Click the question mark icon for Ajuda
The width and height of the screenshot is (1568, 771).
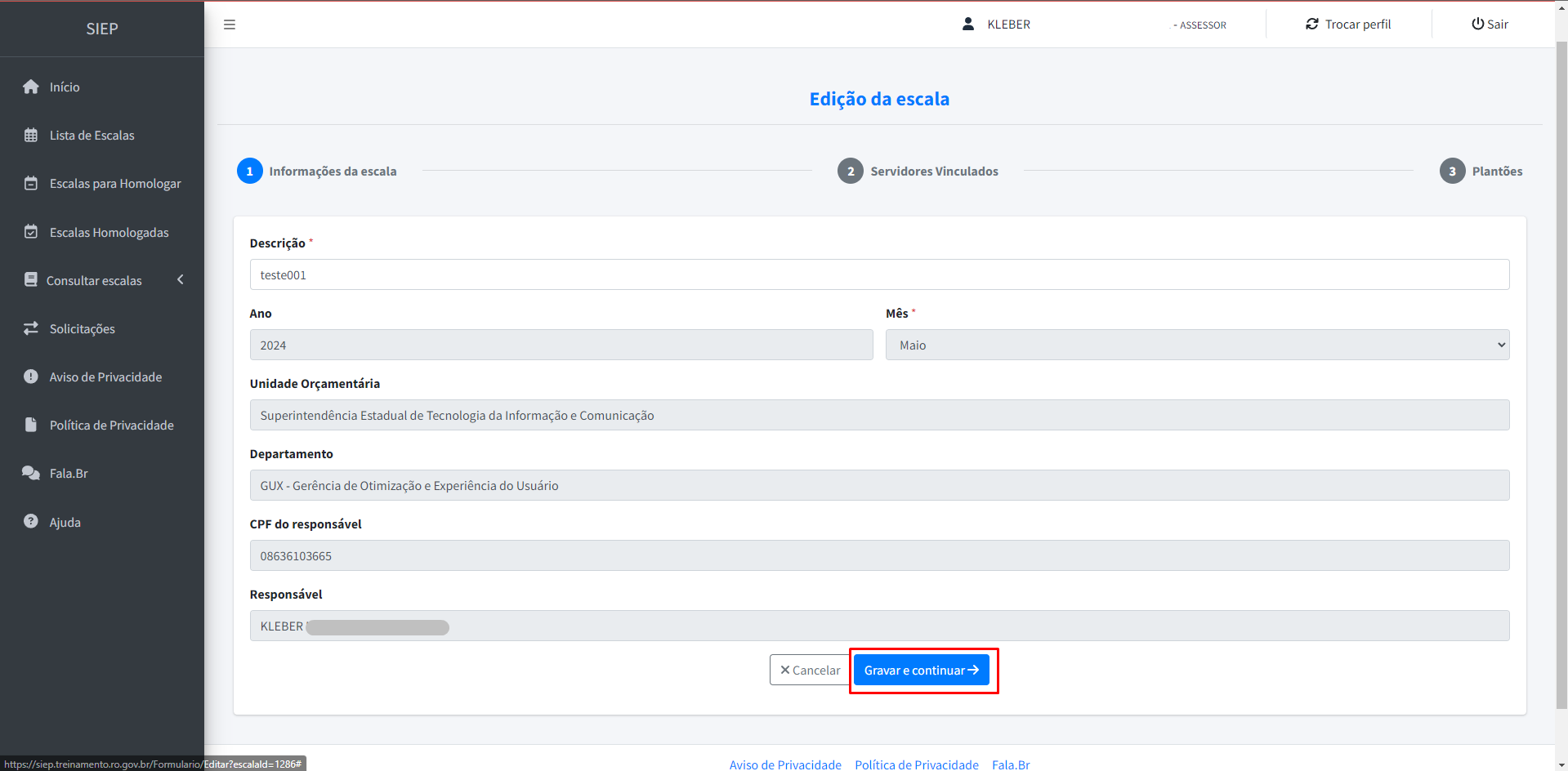pos(31,521)
